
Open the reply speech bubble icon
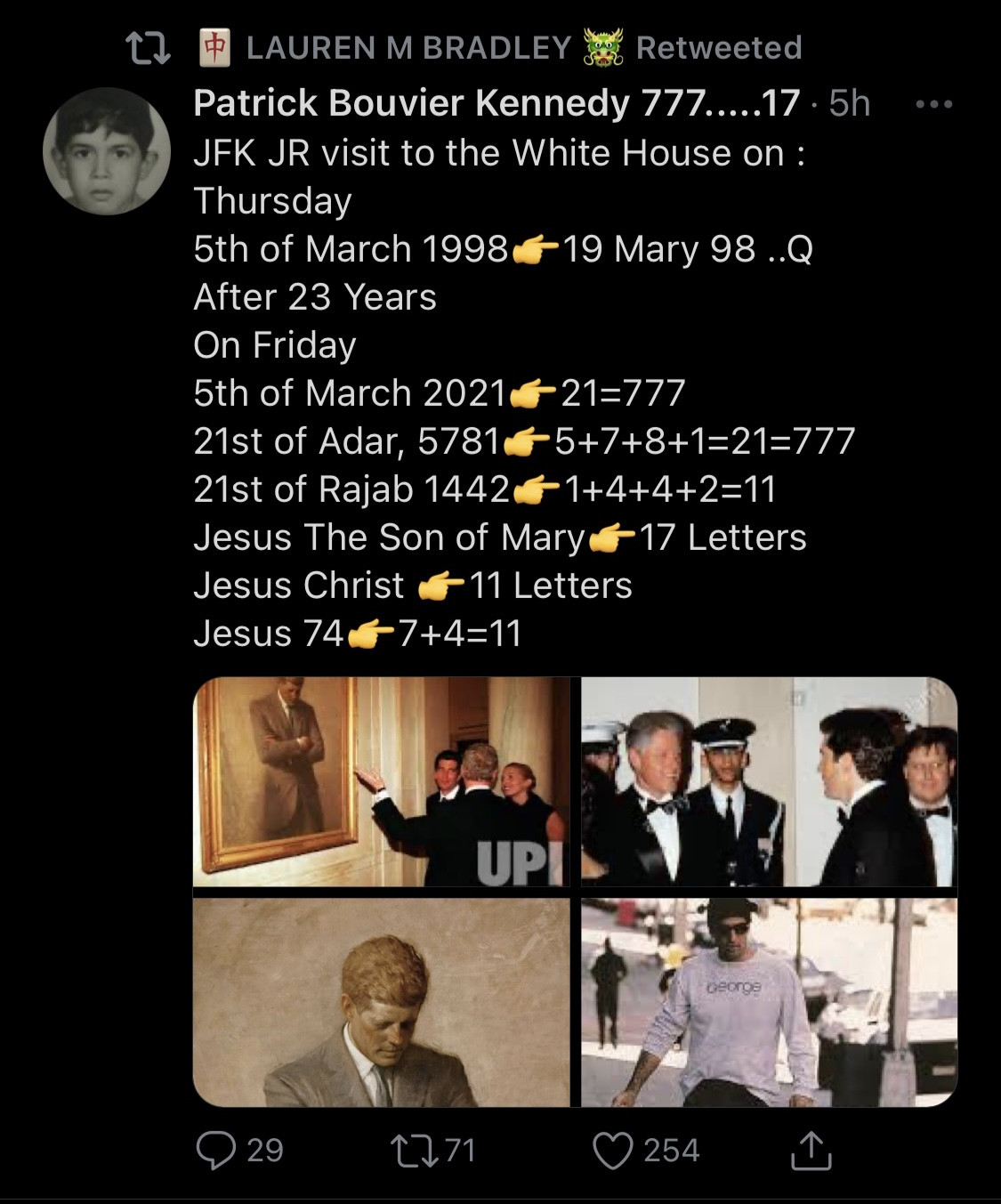215,1150
